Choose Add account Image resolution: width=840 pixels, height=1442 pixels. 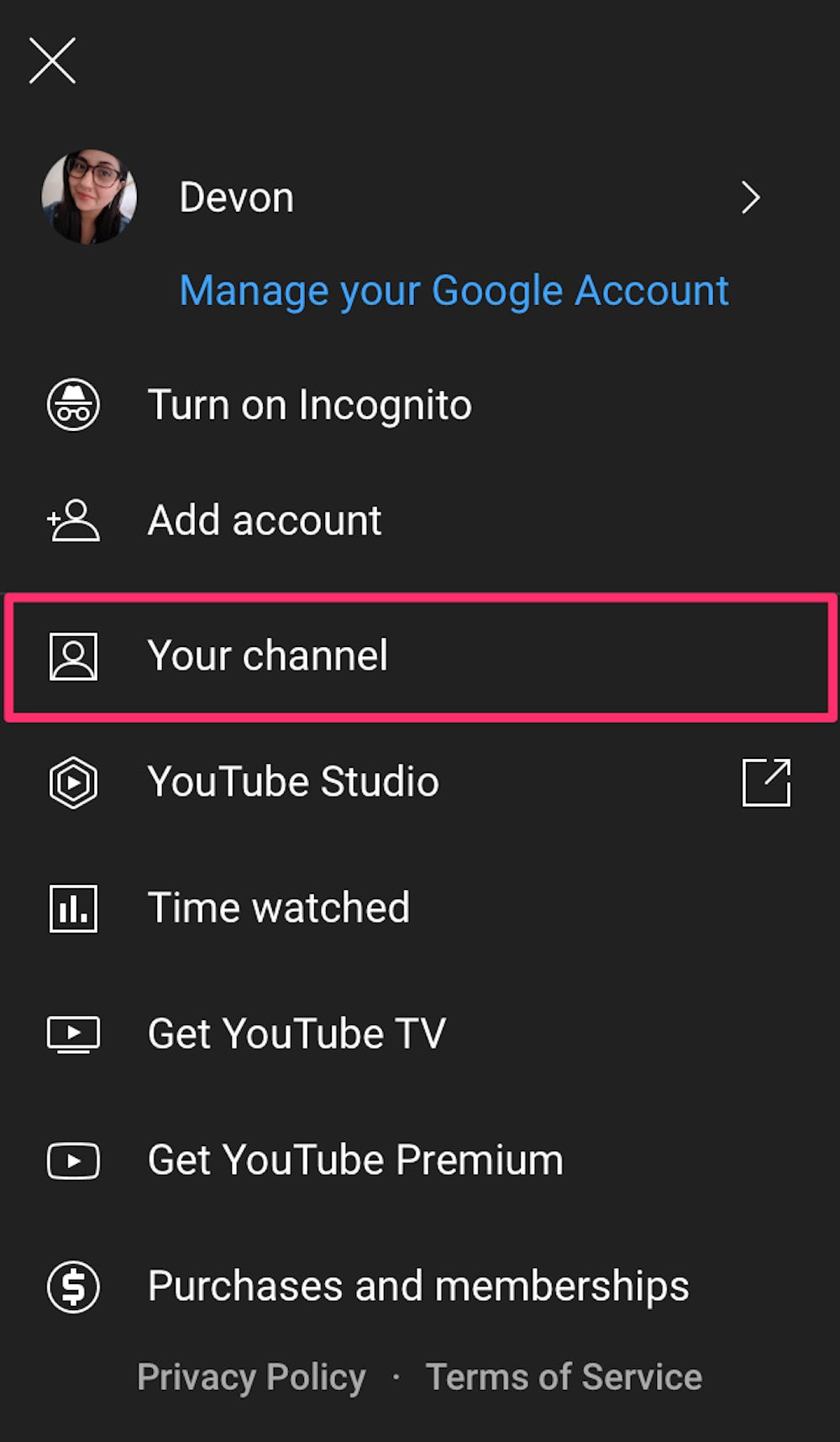click(265, 520)
